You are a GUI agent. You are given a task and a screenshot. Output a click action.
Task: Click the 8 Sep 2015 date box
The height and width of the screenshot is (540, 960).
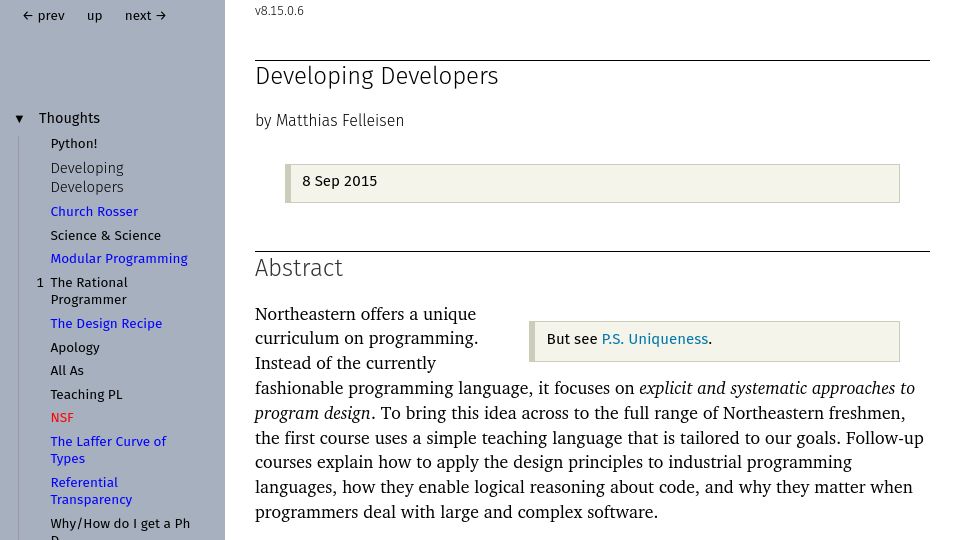coord(592,183)
